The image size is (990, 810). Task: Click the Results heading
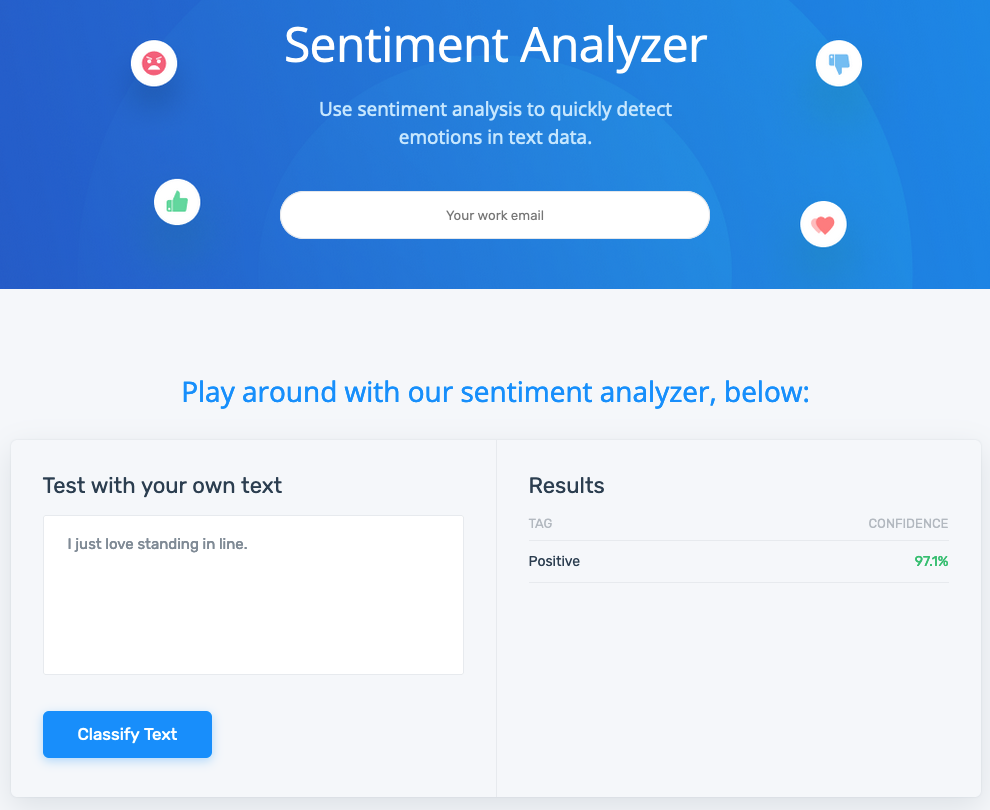click(x=566, y=486)
